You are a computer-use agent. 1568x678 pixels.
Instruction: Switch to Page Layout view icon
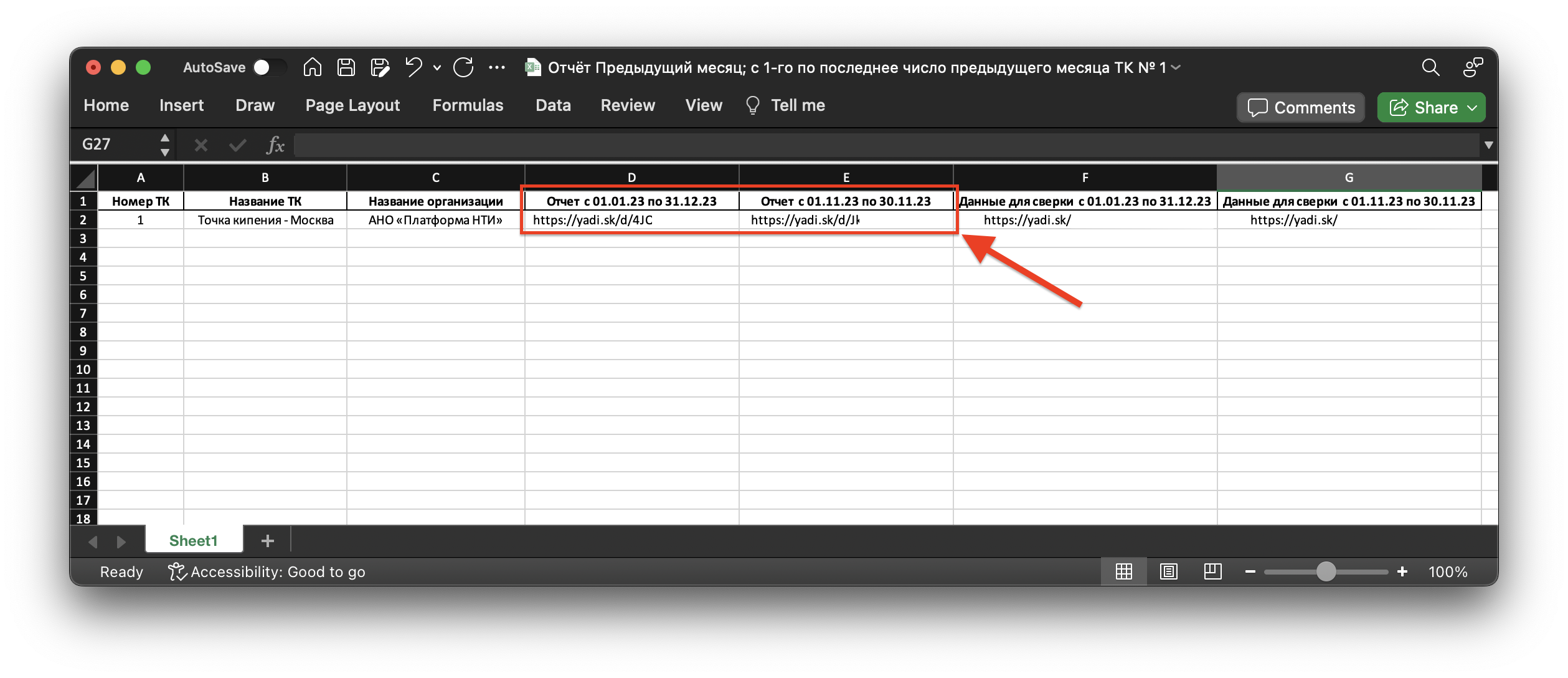[x=1169, y=571]
